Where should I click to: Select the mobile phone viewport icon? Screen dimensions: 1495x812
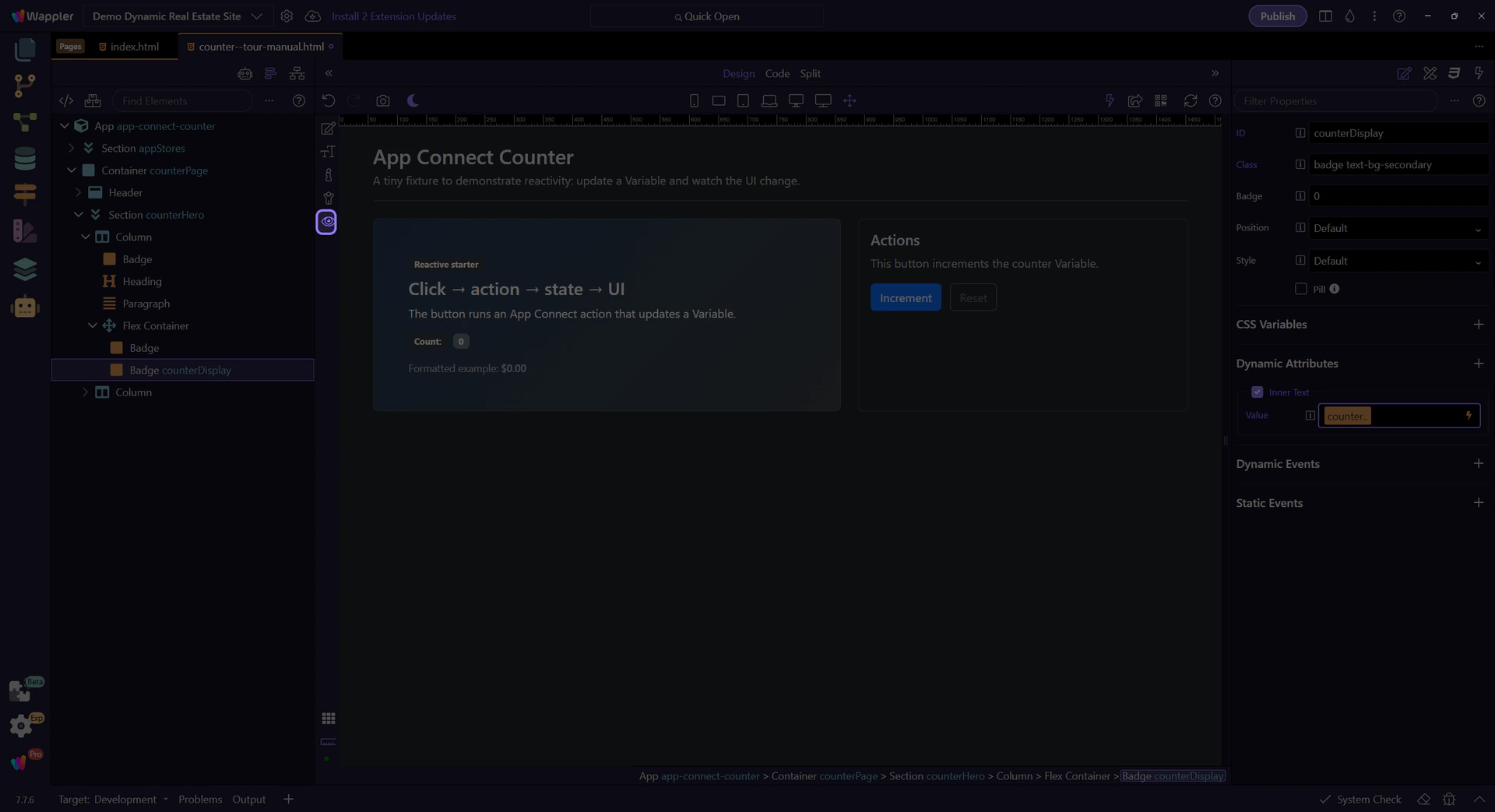tap(694, 101)
